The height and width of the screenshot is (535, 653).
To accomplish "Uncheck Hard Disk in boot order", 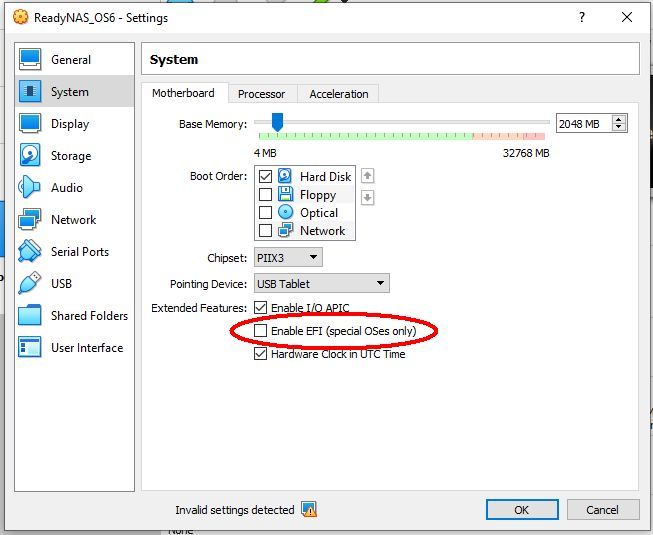I will (x=265, y=177).
